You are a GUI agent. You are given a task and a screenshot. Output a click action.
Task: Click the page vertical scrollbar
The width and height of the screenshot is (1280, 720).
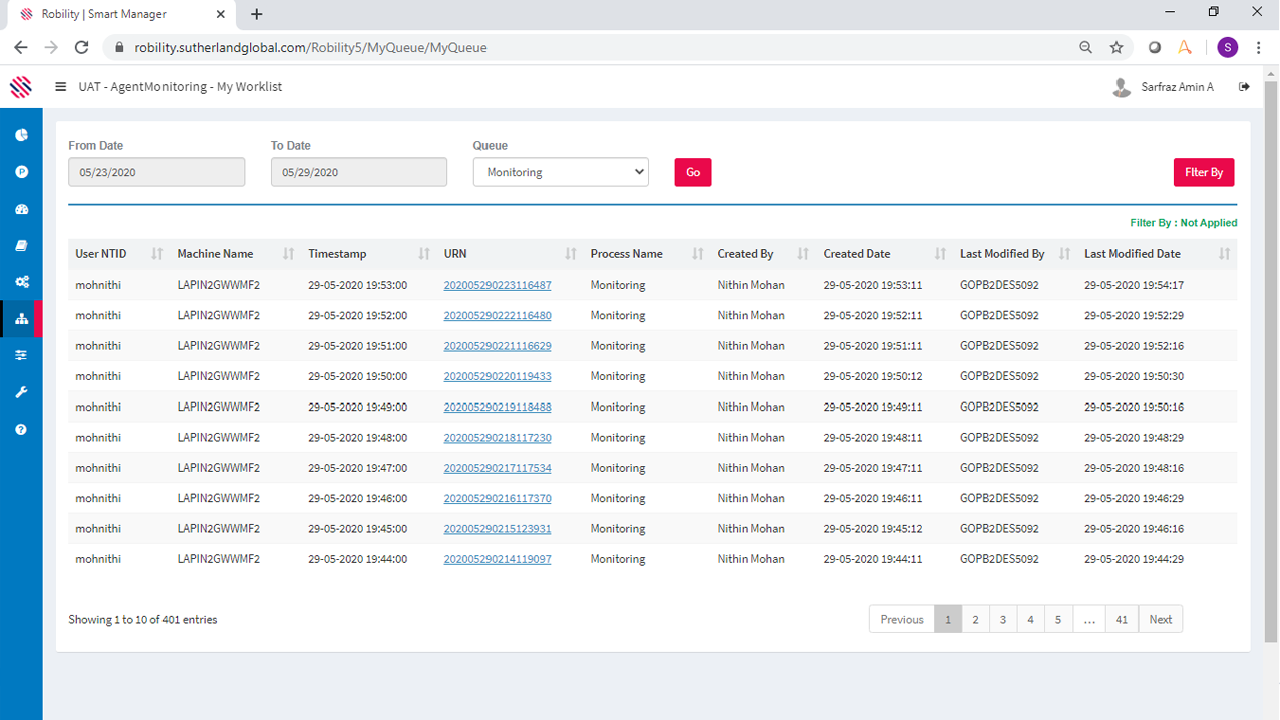pos(1271,360)
